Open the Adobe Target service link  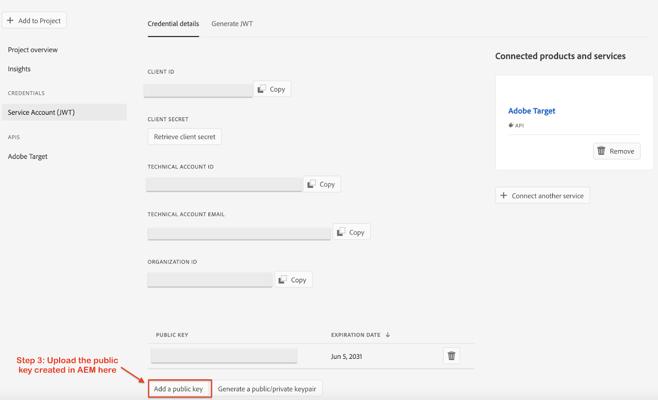(x=531, y=111)
